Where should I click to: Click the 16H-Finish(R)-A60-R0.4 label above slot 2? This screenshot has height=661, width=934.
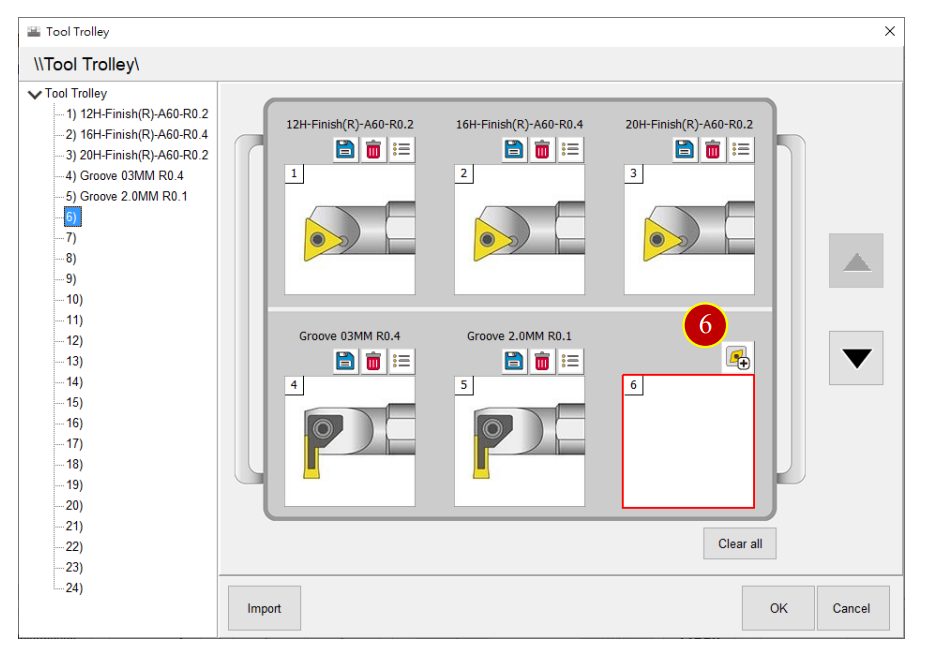click(519, 124)
